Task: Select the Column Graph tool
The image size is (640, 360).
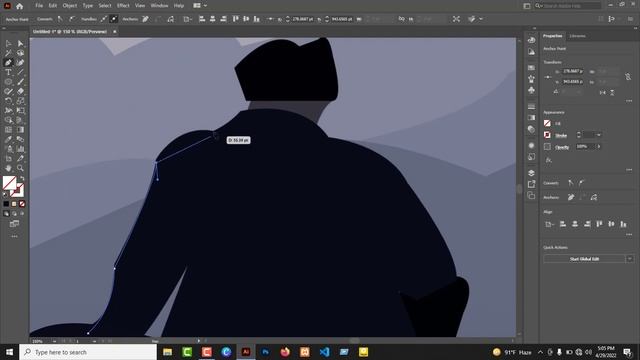Action: [20, 149]
